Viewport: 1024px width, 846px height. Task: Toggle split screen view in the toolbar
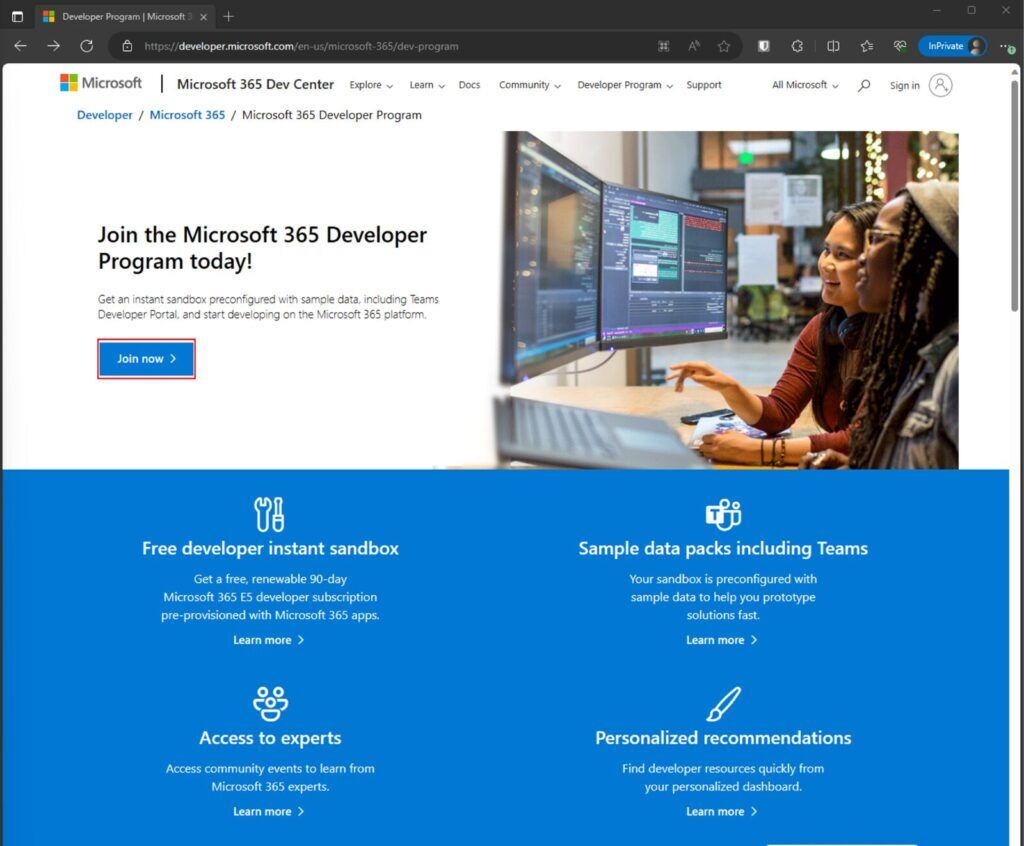point(833,45)
